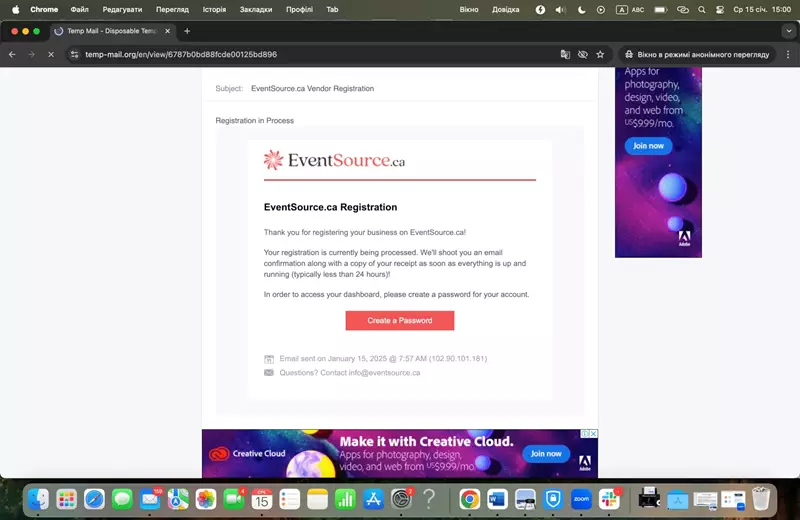Open Google Chrome from the dock
Viewport: 800px width, 520px height.
(x=469, y=499)
